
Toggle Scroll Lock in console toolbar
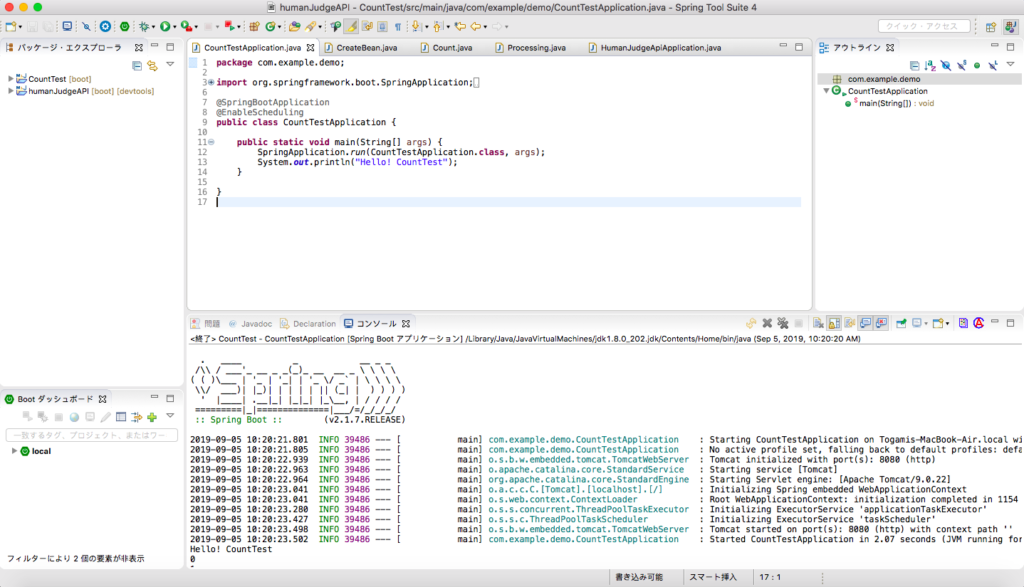[833, 324]
